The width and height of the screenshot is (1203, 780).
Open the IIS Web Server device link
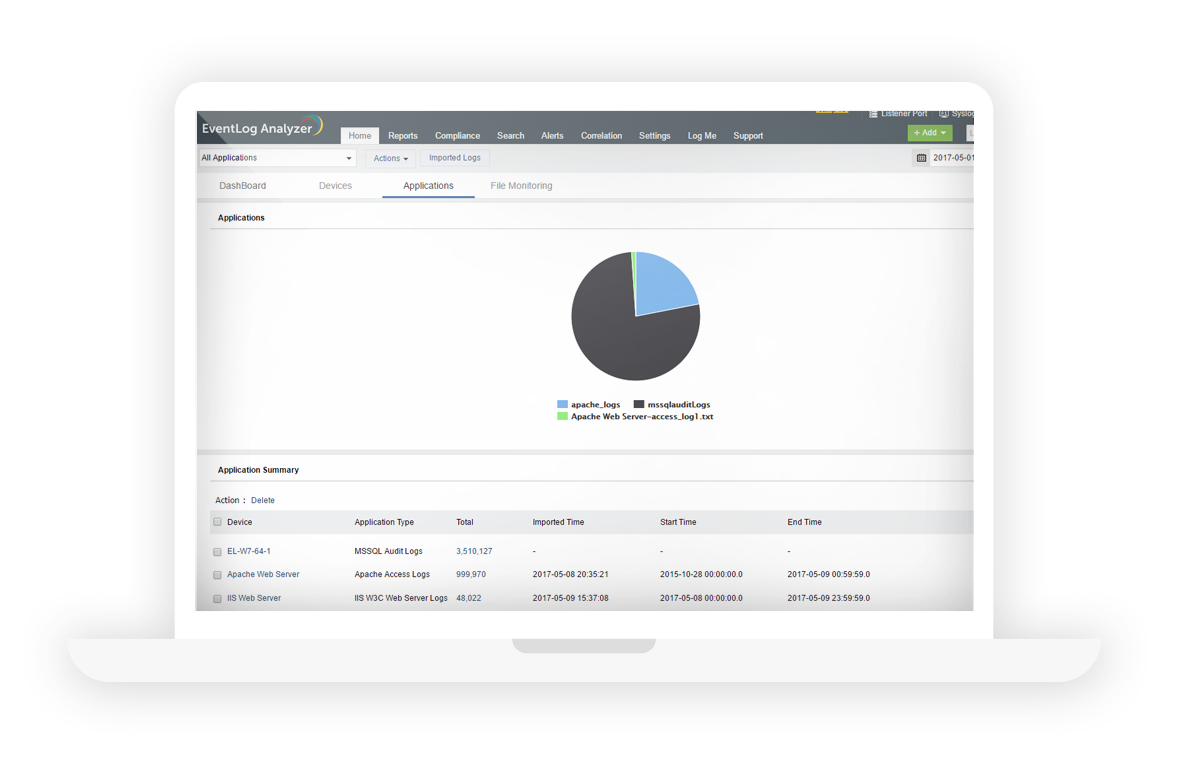254,598
